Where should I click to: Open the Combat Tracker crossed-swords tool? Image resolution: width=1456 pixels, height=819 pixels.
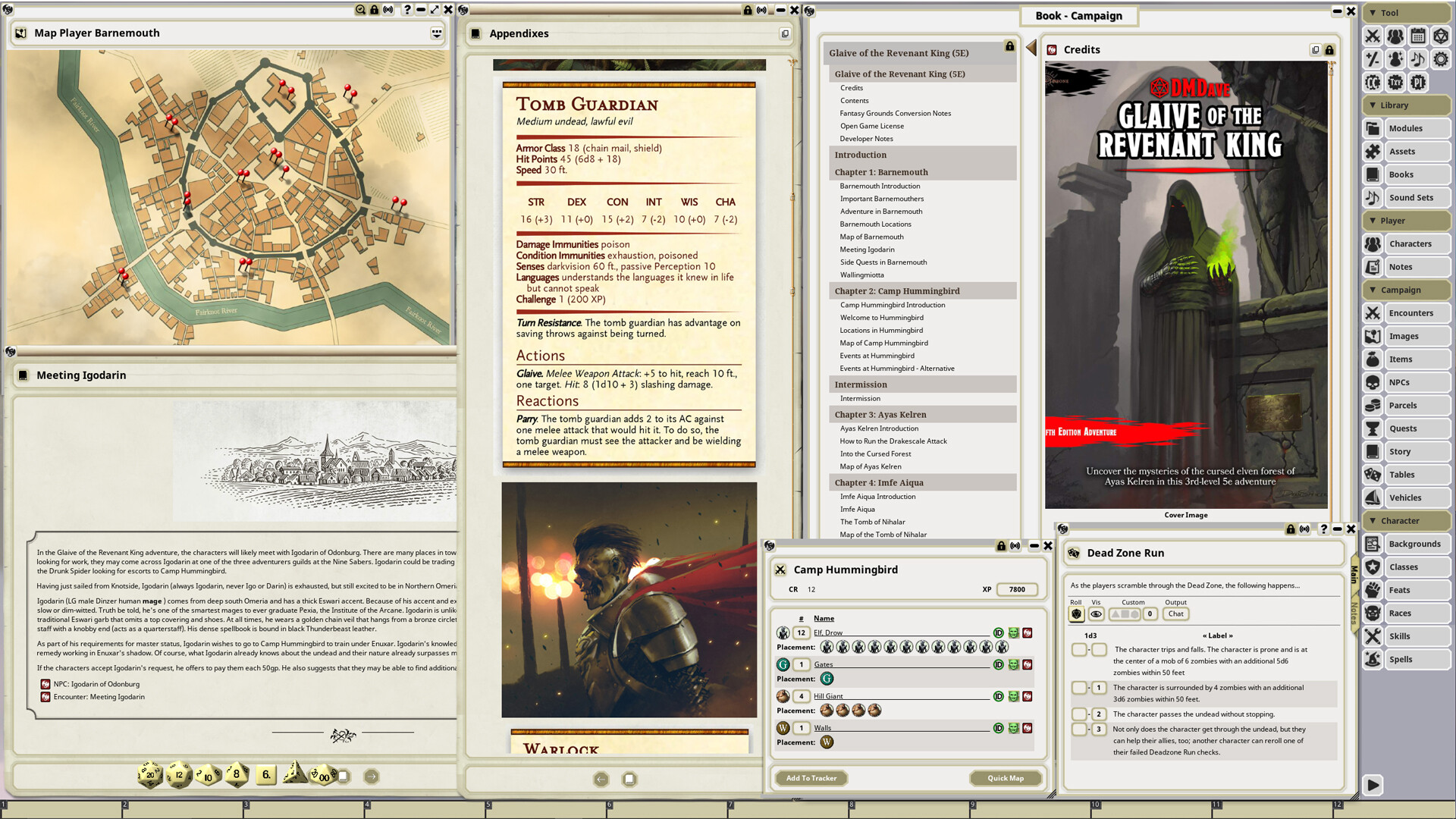[1373, 36]
